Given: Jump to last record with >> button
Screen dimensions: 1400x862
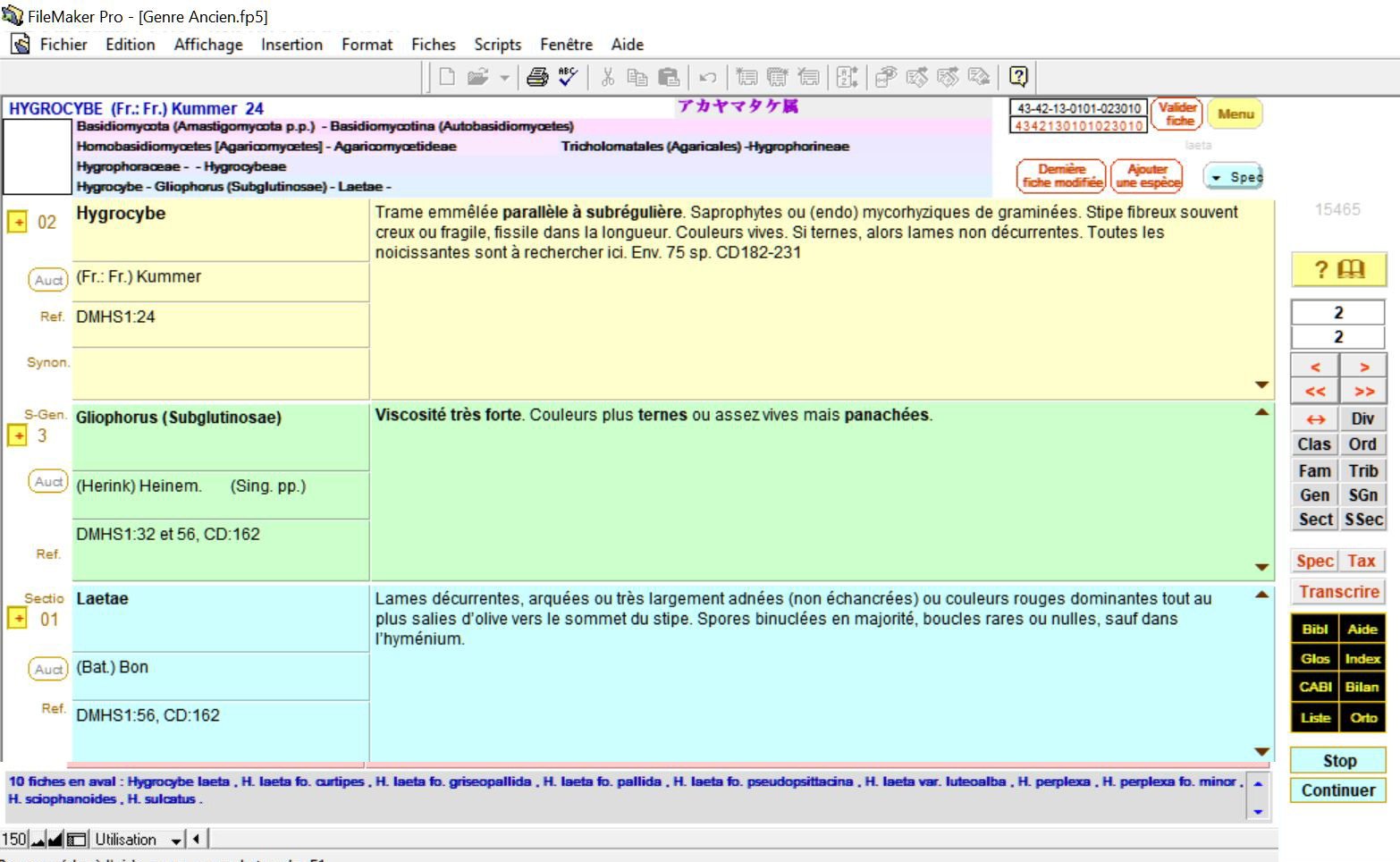Looking at the screenshot, I should (x=1363, y=391).
